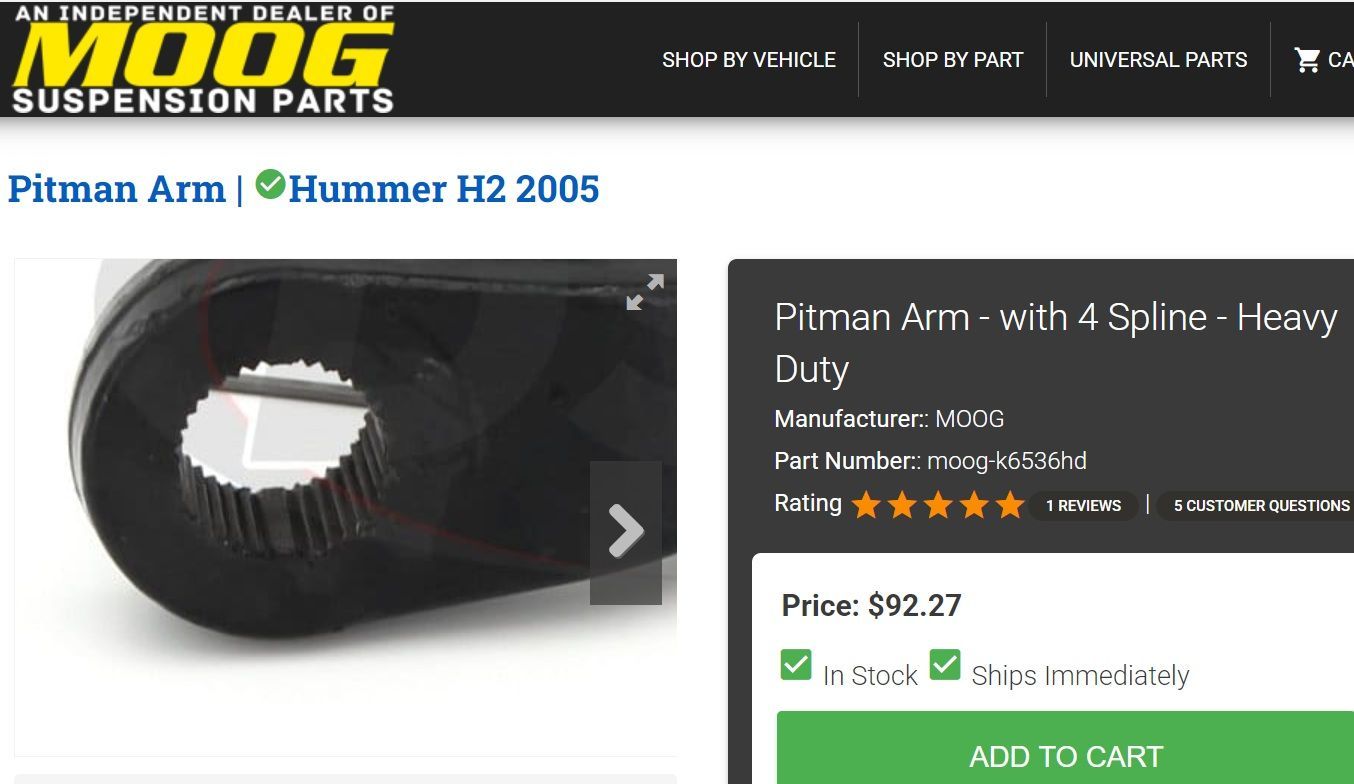Click the MOOG Suspension Parts logo
Screen dimensions: 1354x784
[203, 60]
